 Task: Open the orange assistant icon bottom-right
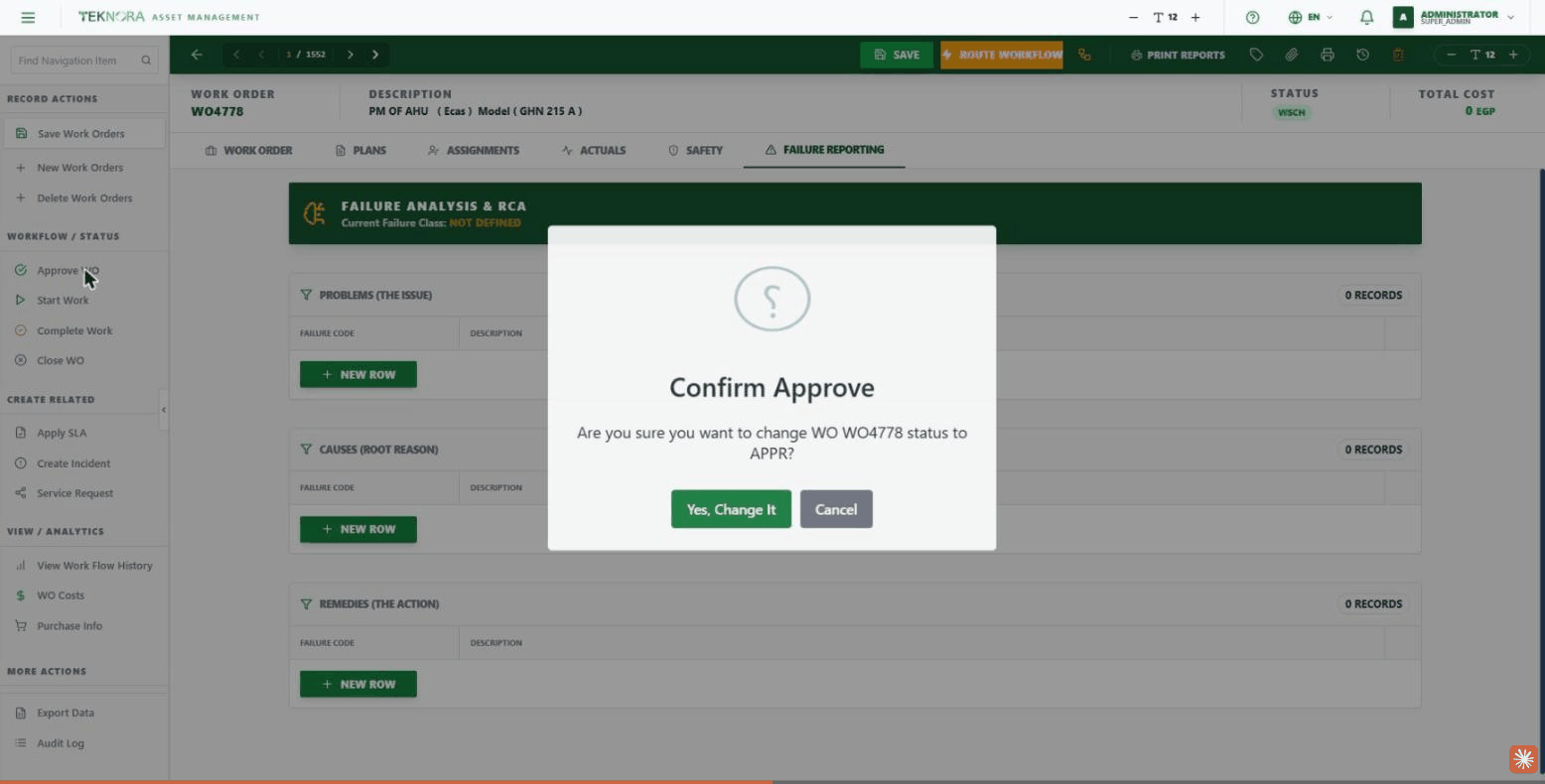[x=1523, y=759]
